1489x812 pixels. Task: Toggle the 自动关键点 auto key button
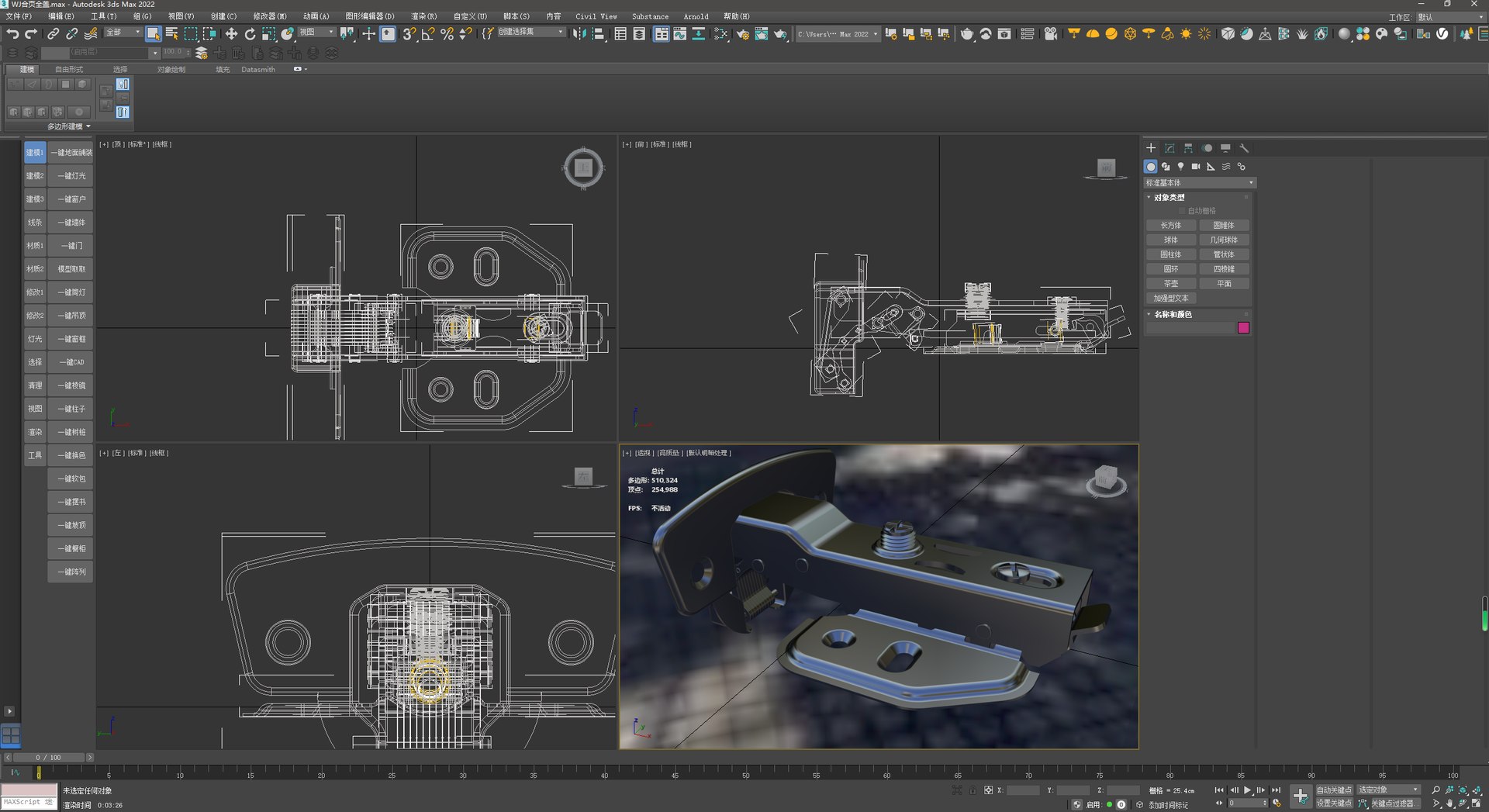[x=1334, y=790]
